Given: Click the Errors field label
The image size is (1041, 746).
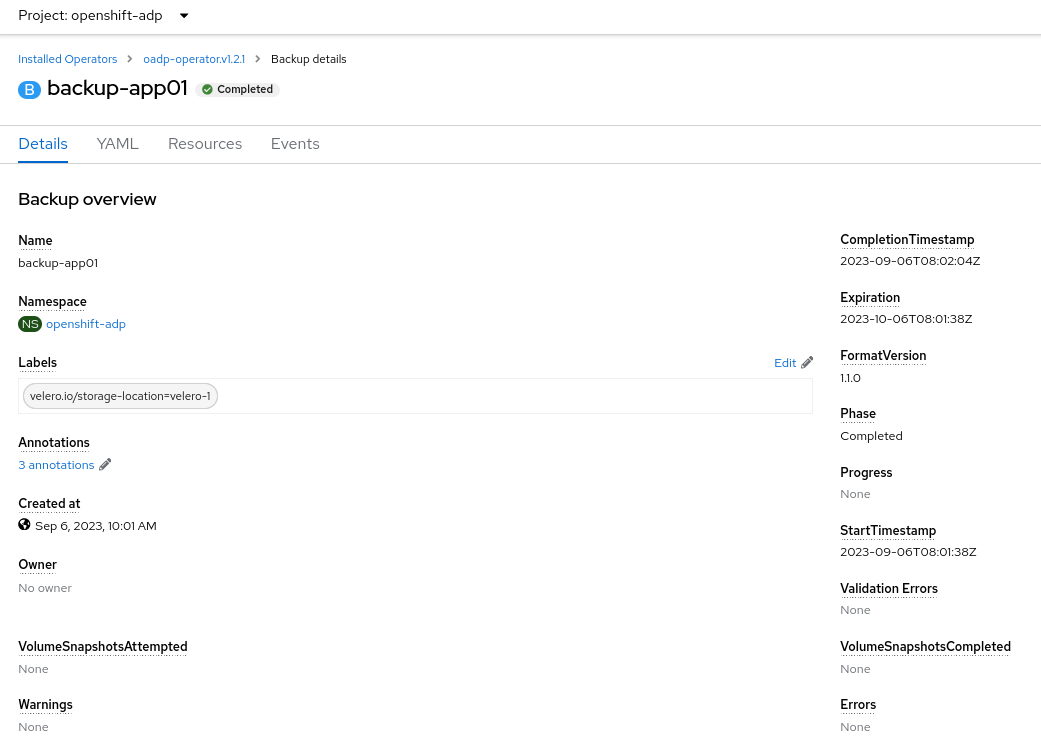Looking at the screenshot, I should coord(858,705).
